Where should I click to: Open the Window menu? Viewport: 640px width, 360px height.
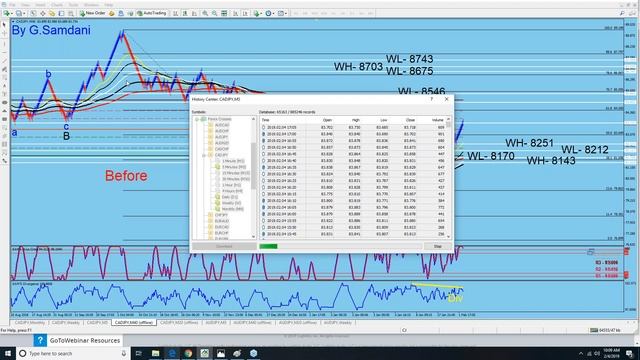(91, 5)
